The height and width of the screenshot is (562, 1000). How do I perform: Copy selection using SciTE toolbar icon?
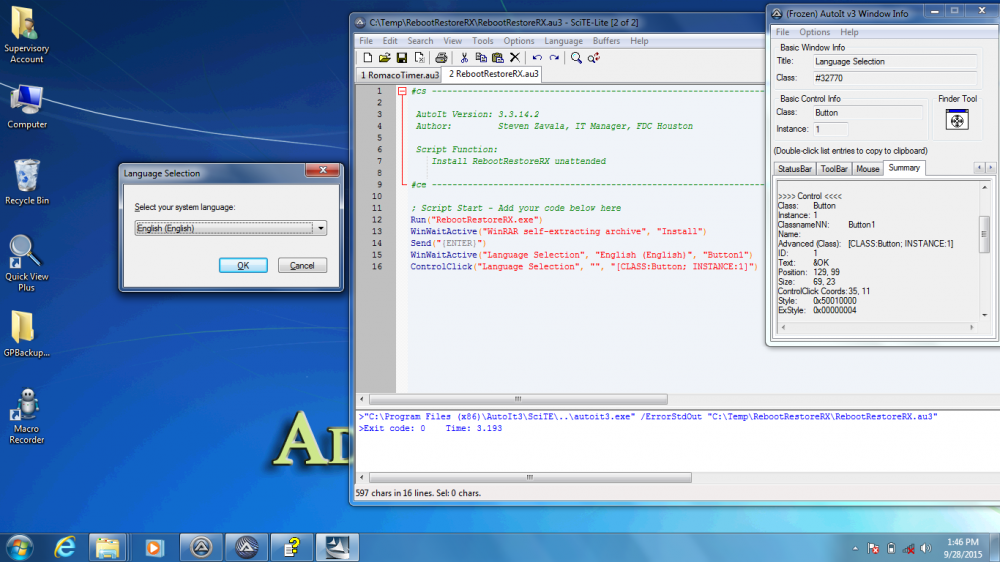pyautogui.click(x=481, y=58)
